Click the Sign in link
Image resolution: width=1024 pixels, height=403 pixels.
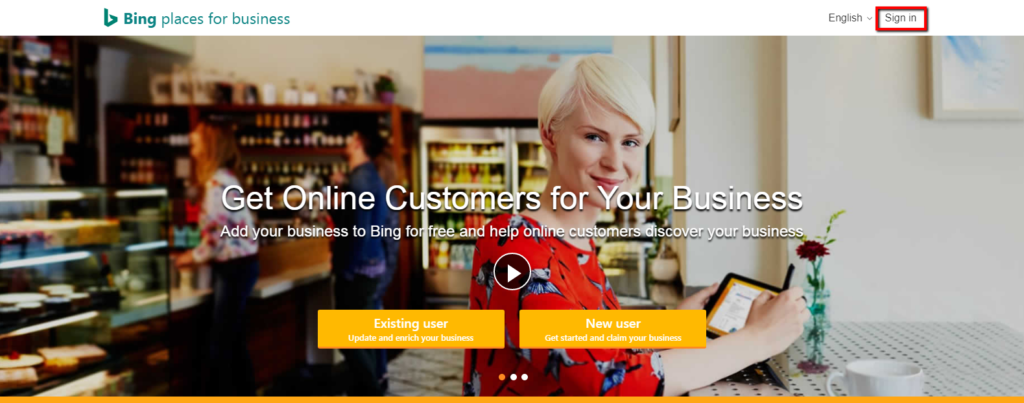pyautogui.click(x=901, y=18)
